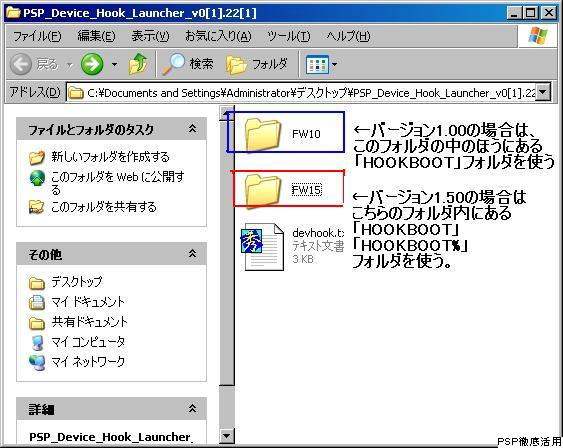This screenshot has width=563, height=448.
Task: Open the ツール(T) menu
Action: pos(289,36)
